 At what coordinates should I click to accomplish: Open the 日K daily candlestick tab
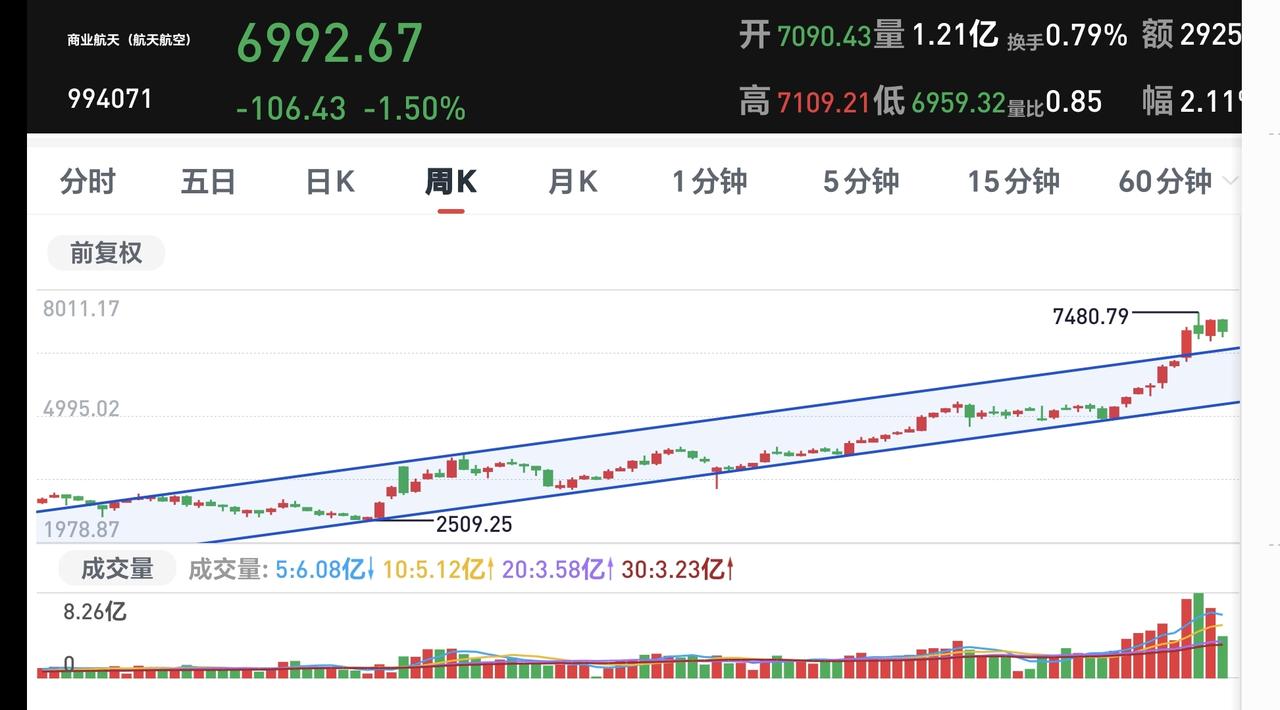coord(330,181)
